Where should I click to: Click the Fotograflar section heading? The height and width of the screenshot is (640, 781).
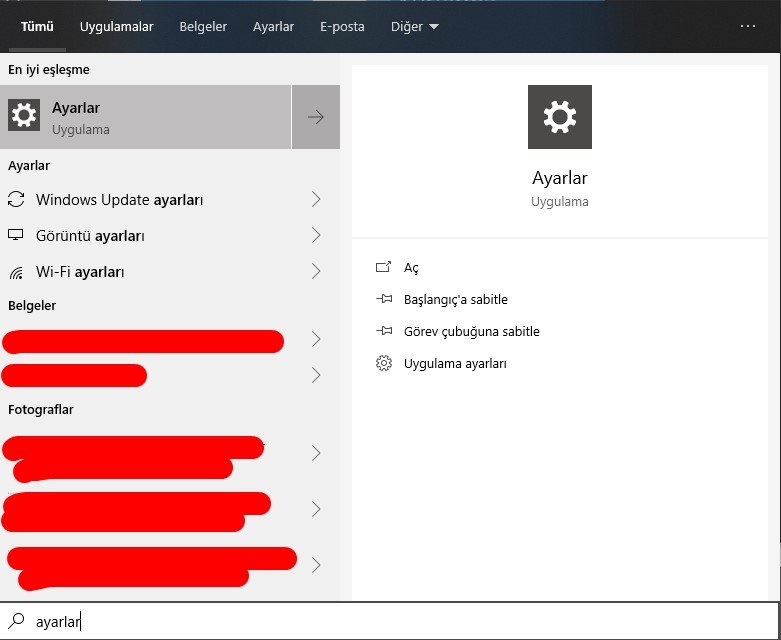(41, 410)
